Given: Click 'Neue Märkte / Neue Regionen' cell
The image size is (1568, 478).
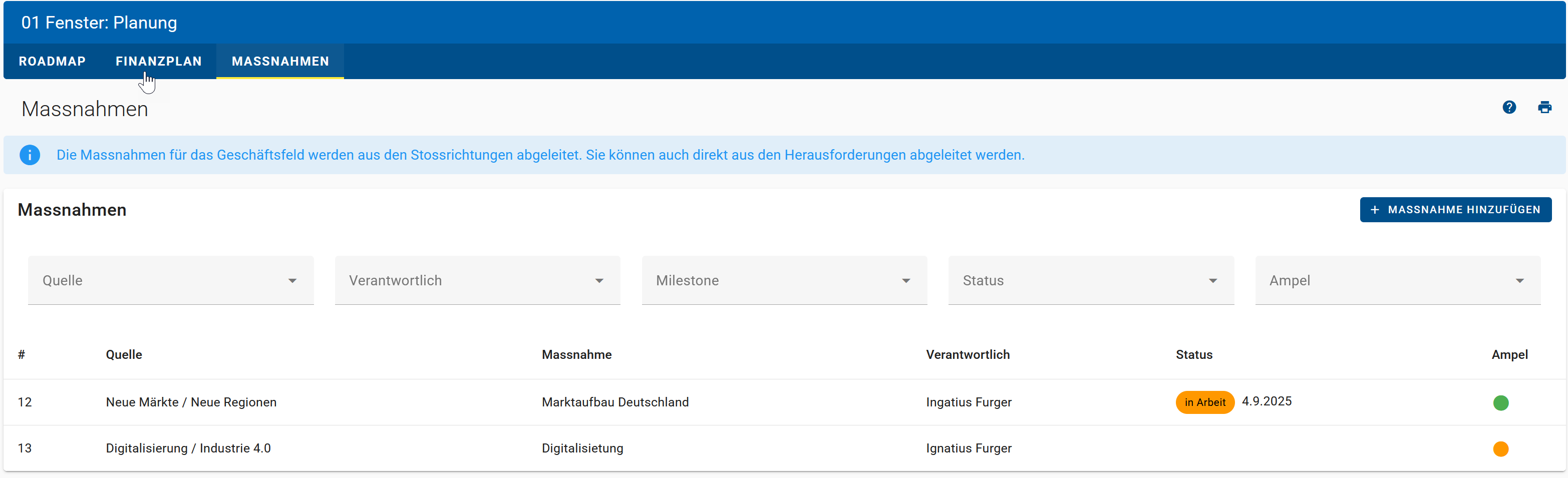Looking at the screenshot, I should coord(191,402).
